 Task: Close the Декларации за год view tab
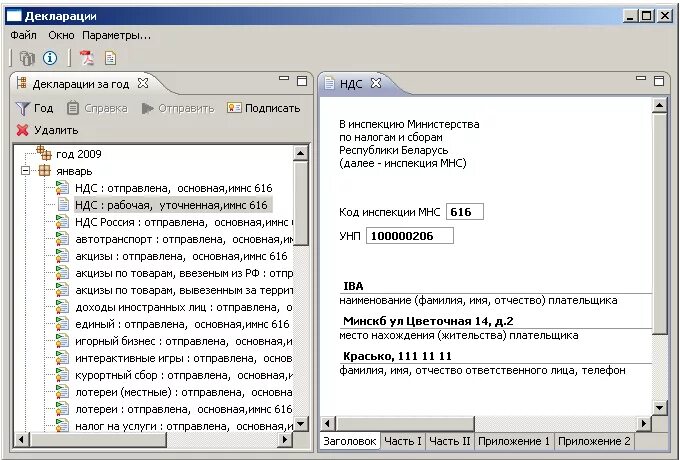coord(143,83)
